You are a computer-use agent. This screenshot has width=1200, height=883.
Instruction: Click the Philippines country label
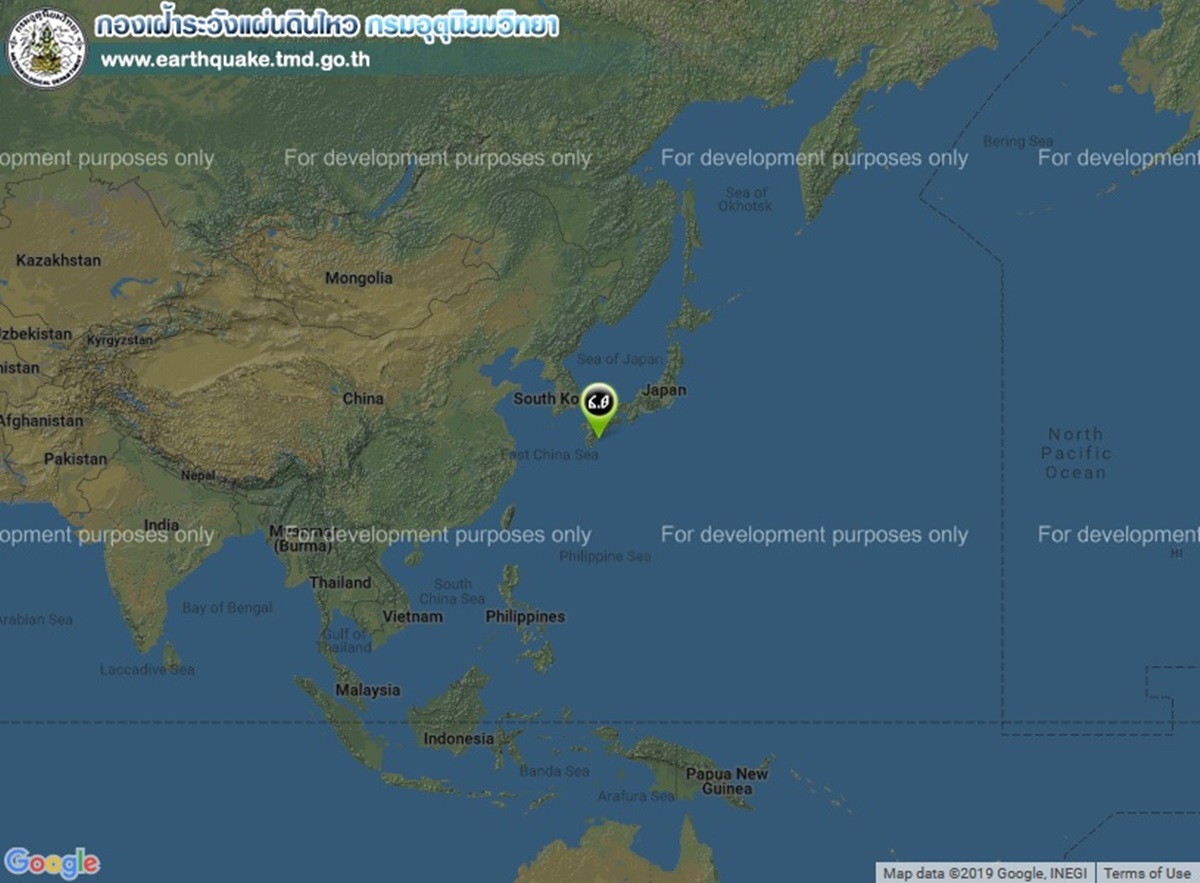click(x=525, y=617)
